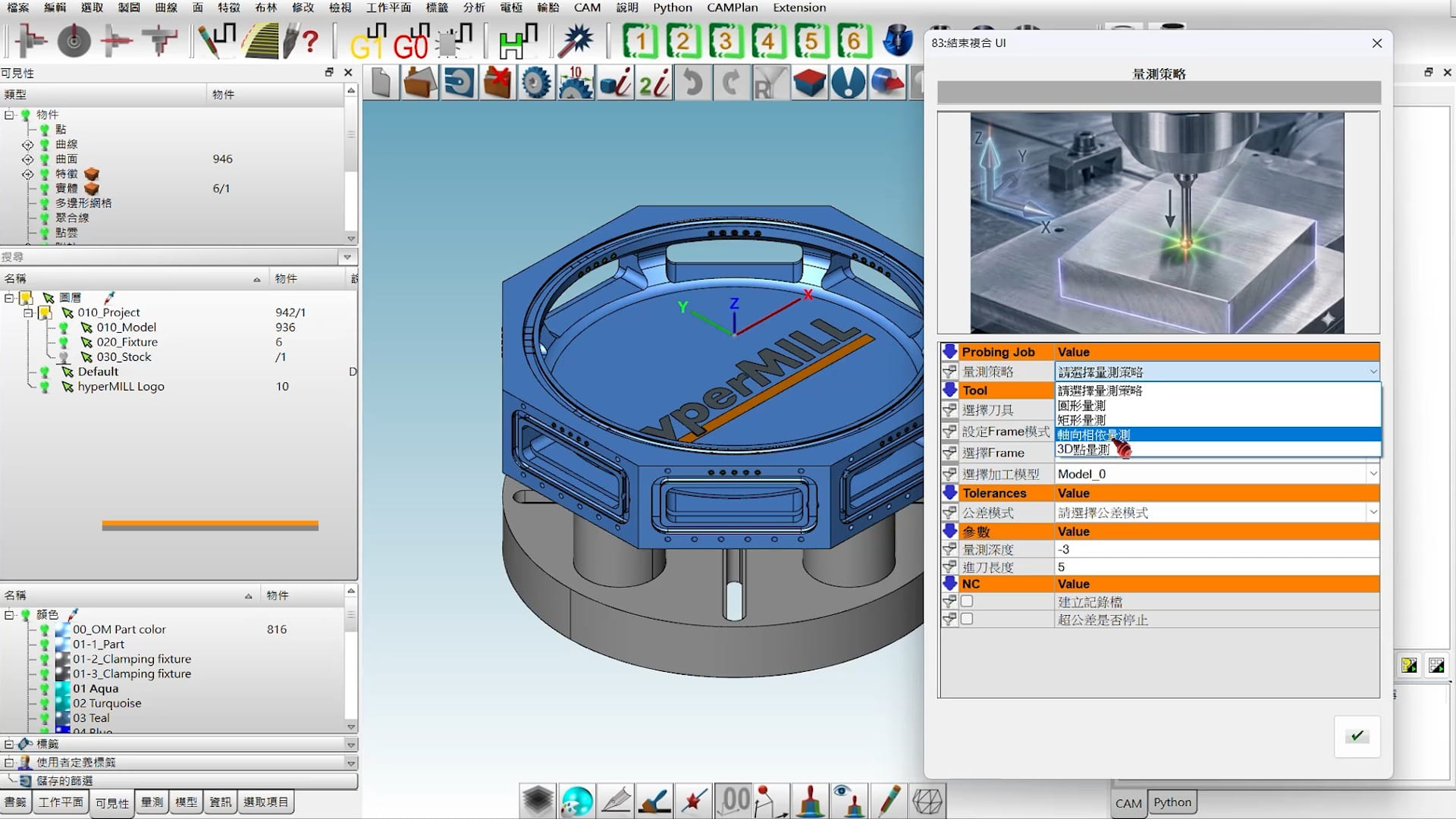Select the green number 1 job icon
The width and height of the screenshot is (1456, 819).
pyautogui.click(x=640, y=41)
